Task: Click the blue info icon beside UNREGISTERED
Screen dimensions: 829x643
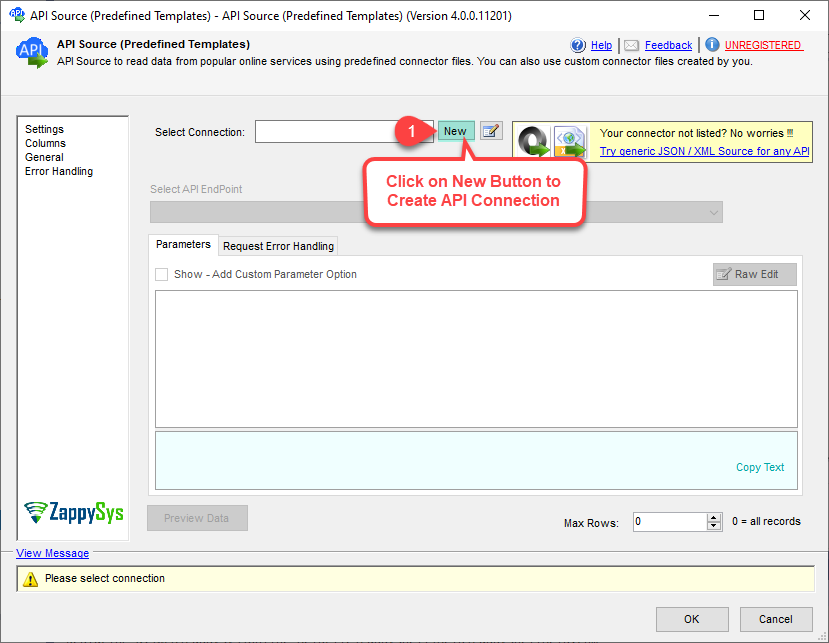Action: [x=712, y=45]
